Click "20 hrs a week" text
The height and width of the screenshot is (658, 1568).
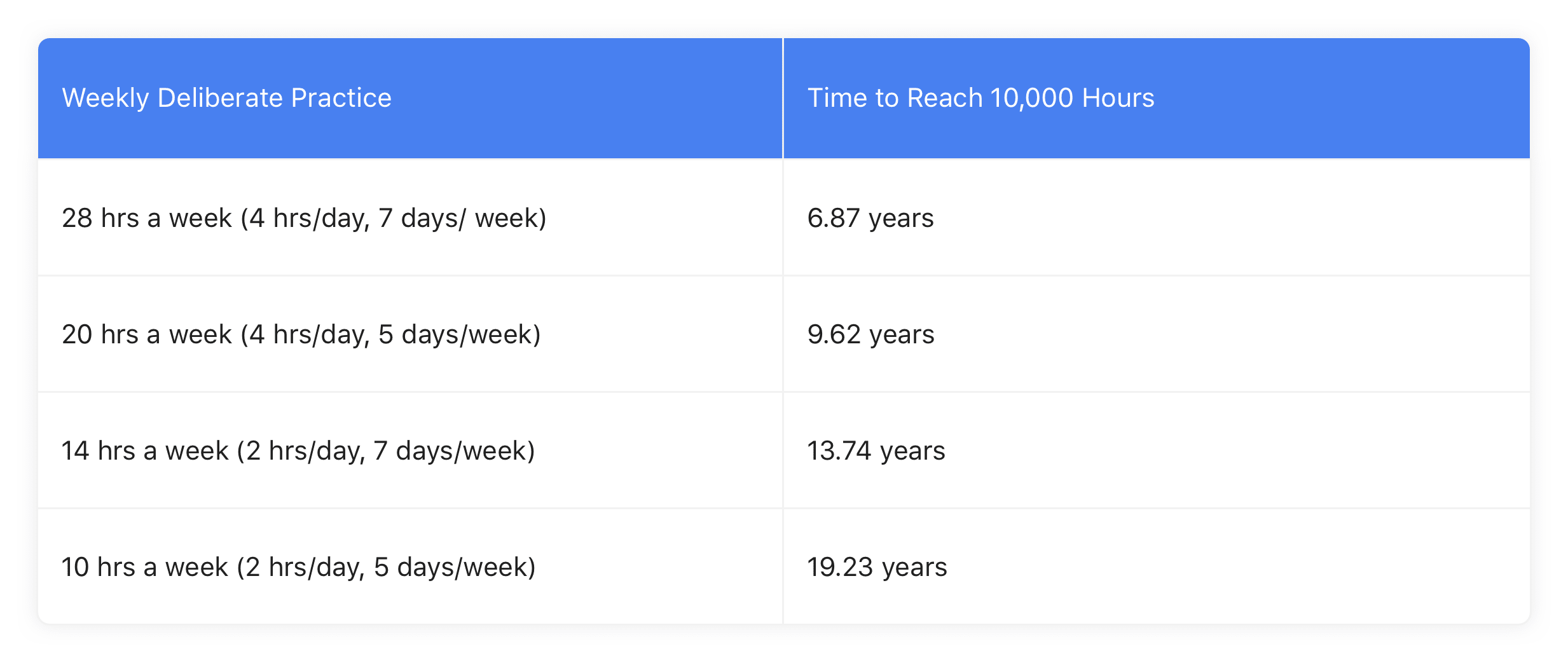click(147, 334)
